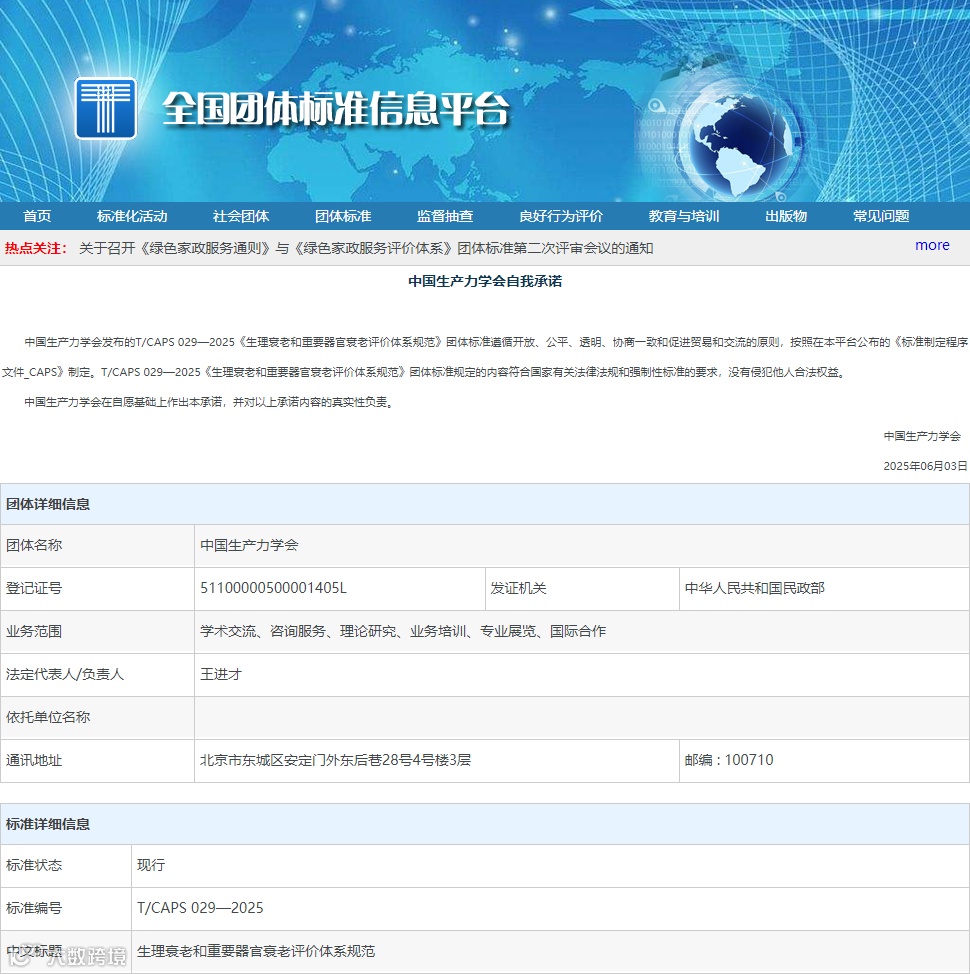The image size is (970, 974).
Task: Click the 全国团体标准信息平台 banner title
Action: (336, 109)
